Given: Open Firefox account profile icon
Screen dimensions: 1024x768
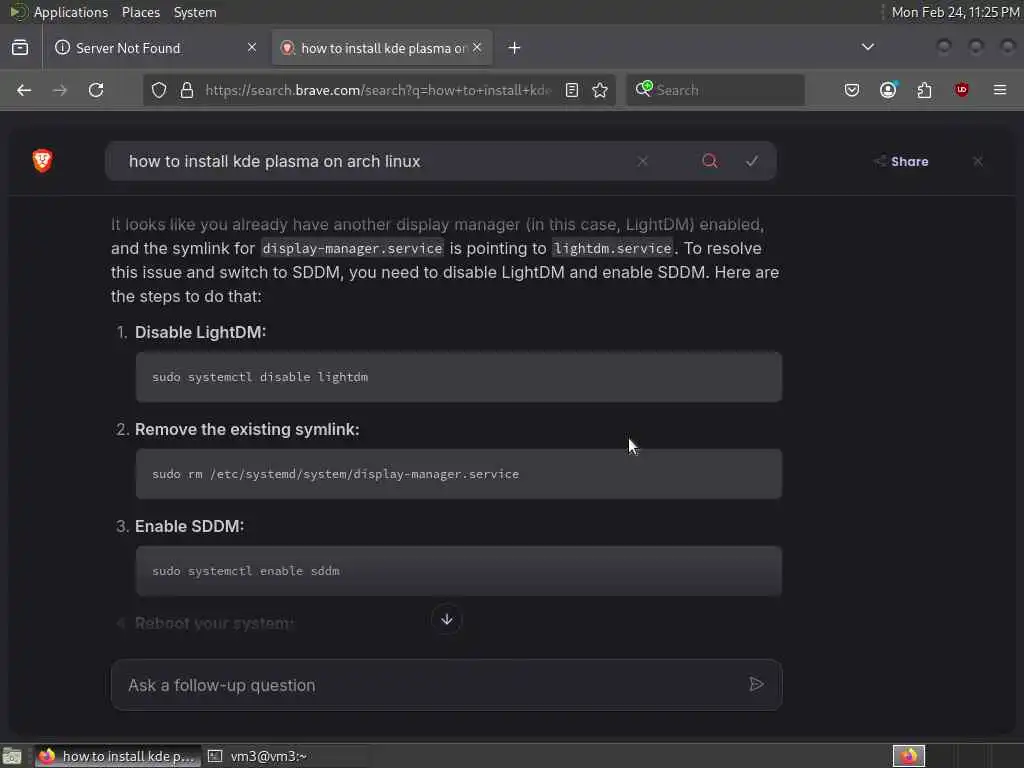Looking at the screenshot, I should [x=888, y=90].
